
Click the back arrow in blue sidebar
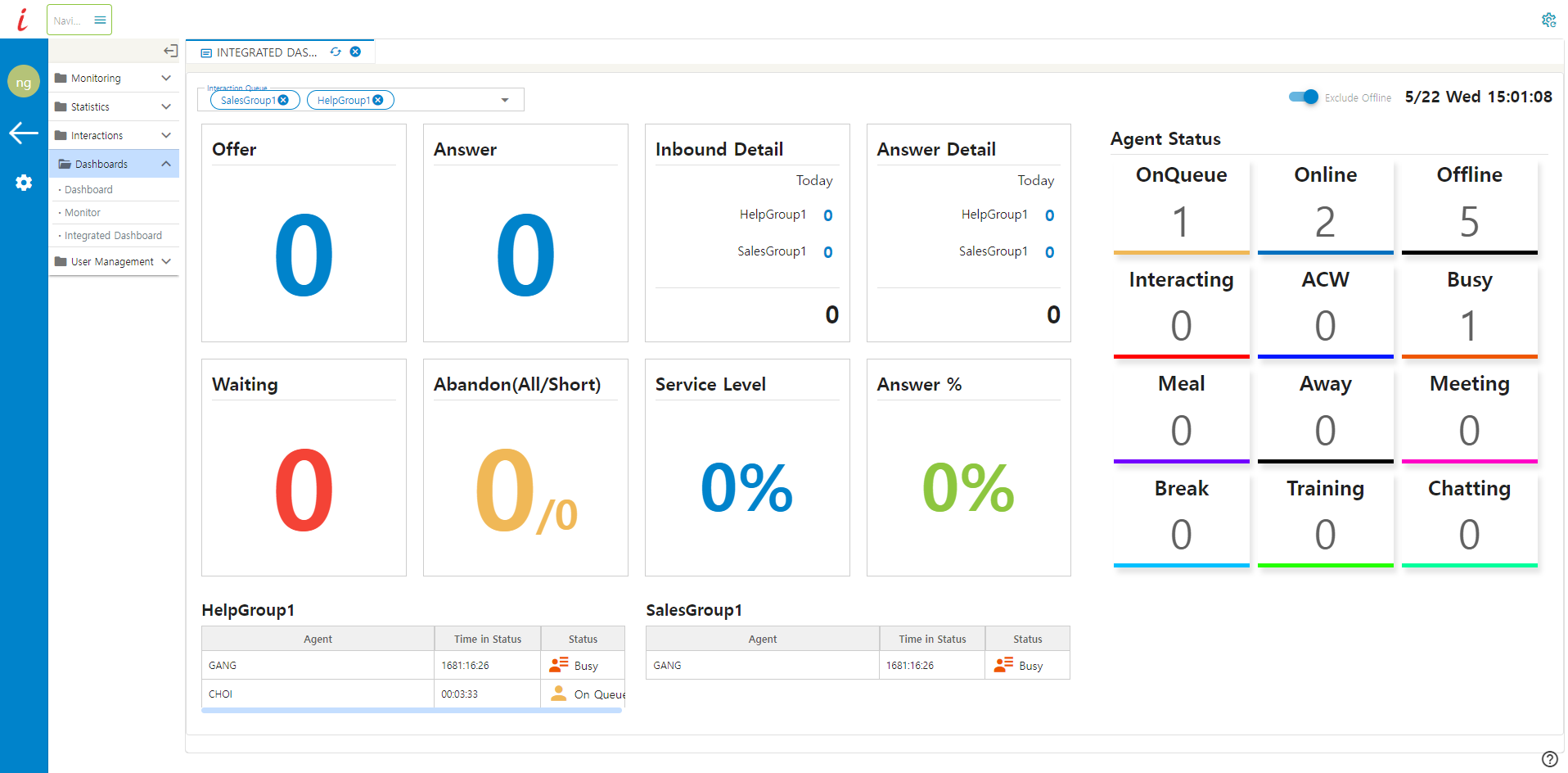point(24,133)
